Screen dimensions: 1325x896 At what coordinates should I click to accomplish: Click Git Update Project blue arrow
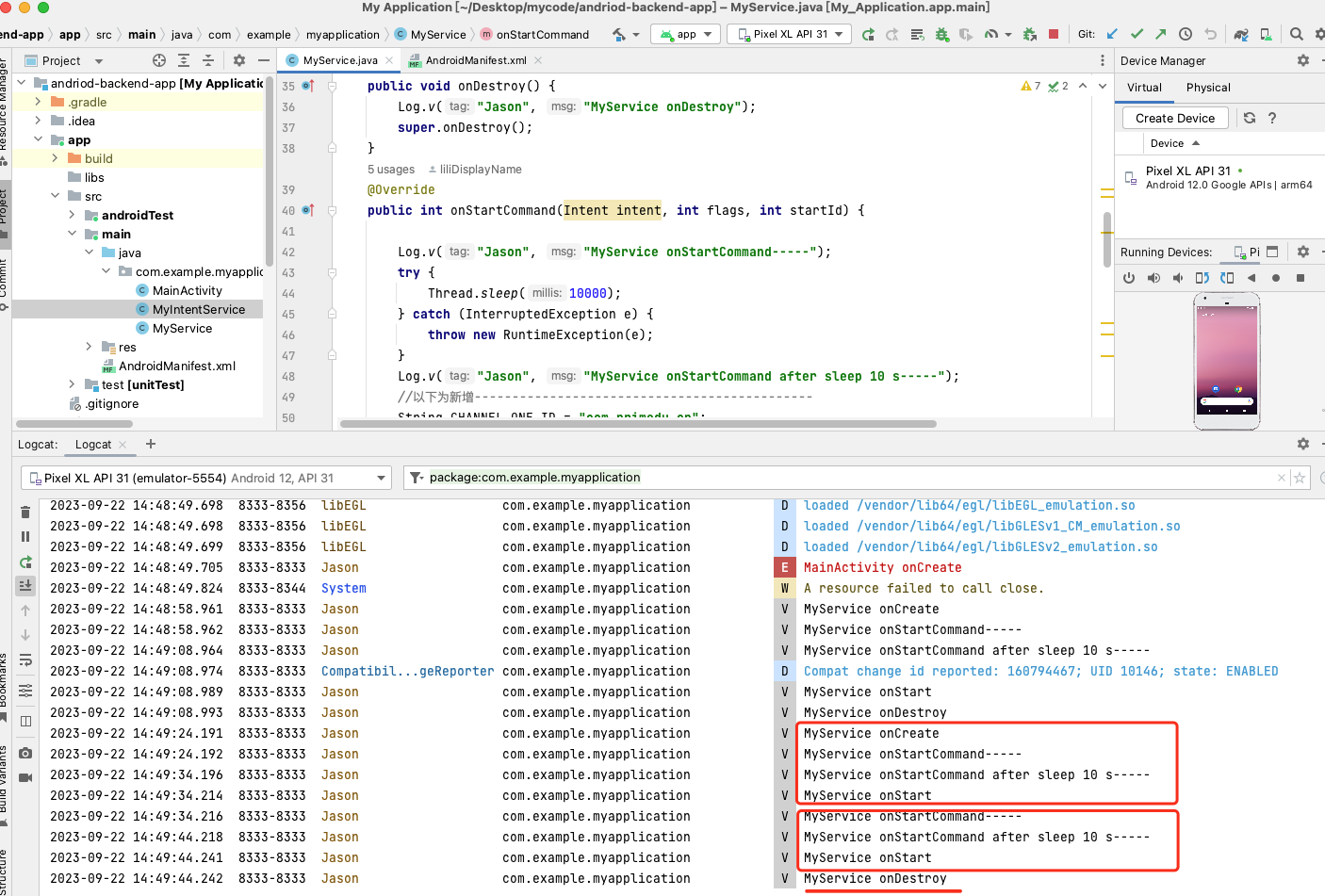(x=1112, y=34)
